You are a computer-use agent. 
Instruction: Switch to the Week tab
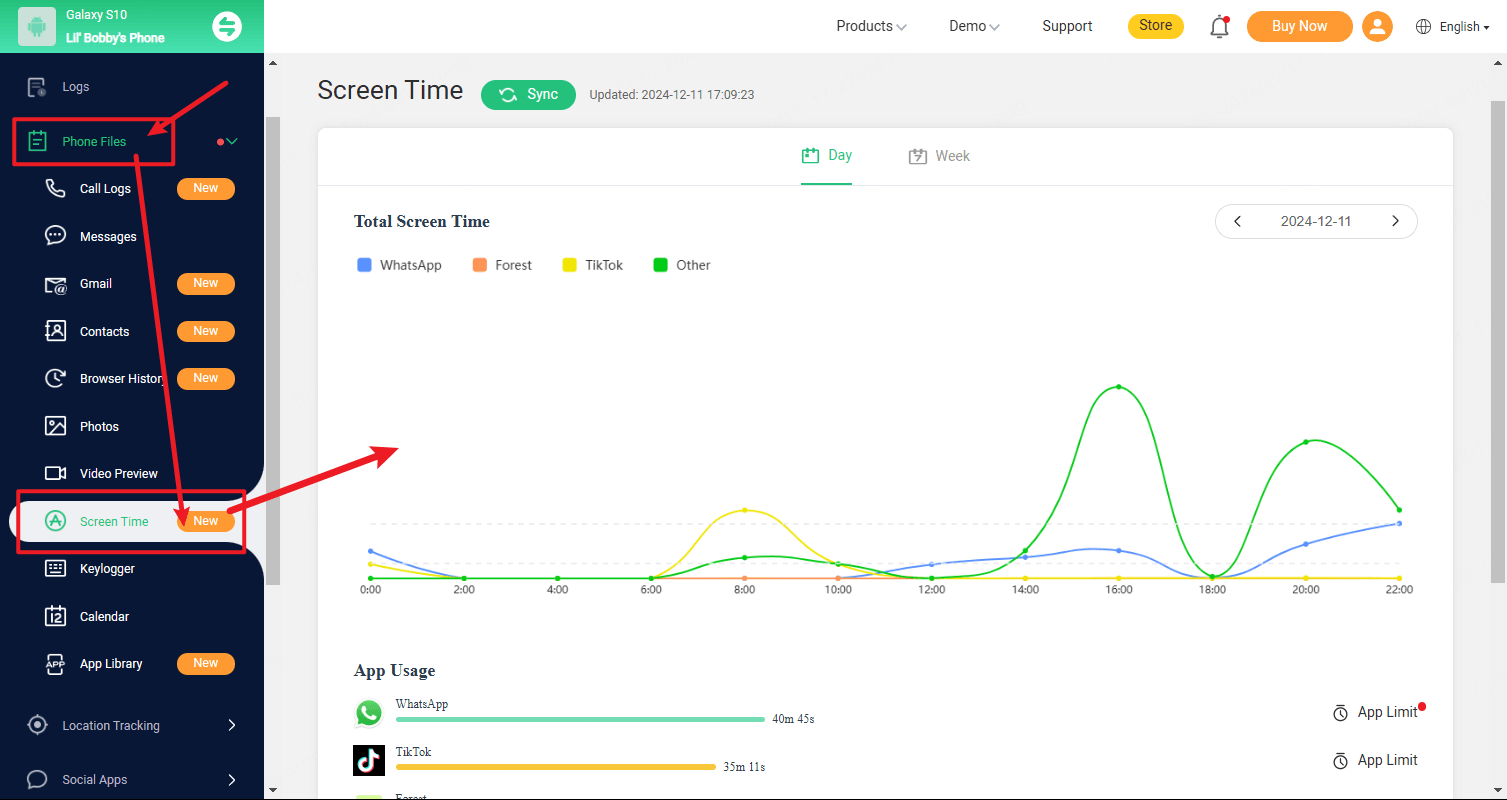coord(939,156)
